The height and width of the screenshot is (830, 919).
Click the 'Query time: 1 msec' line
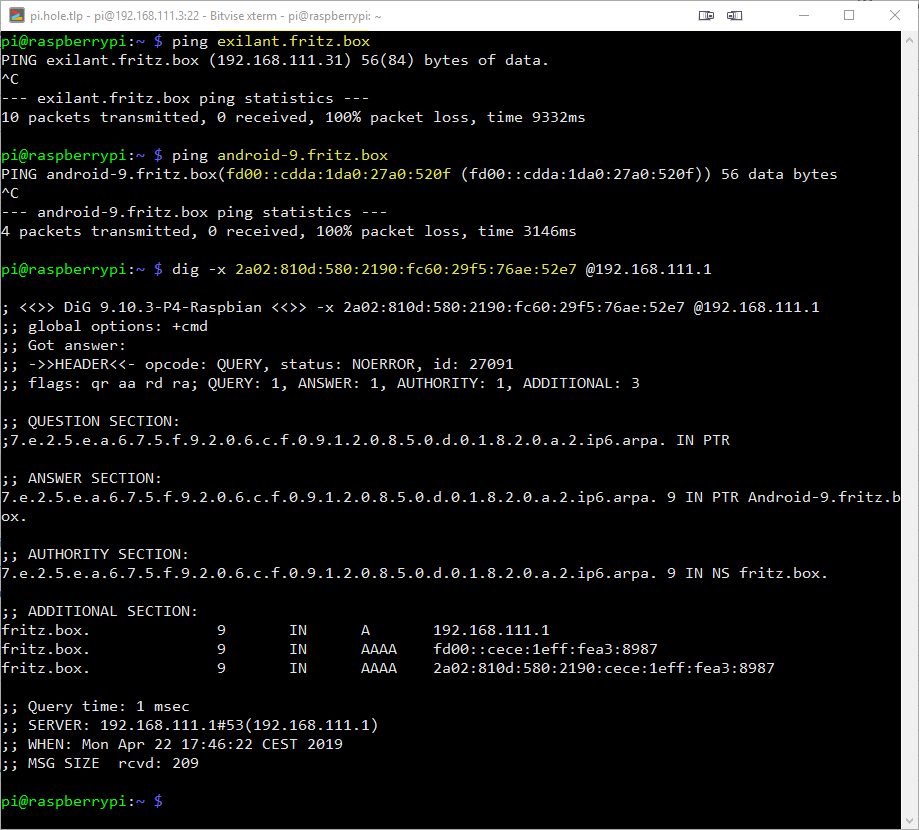[x=95, y=706]
